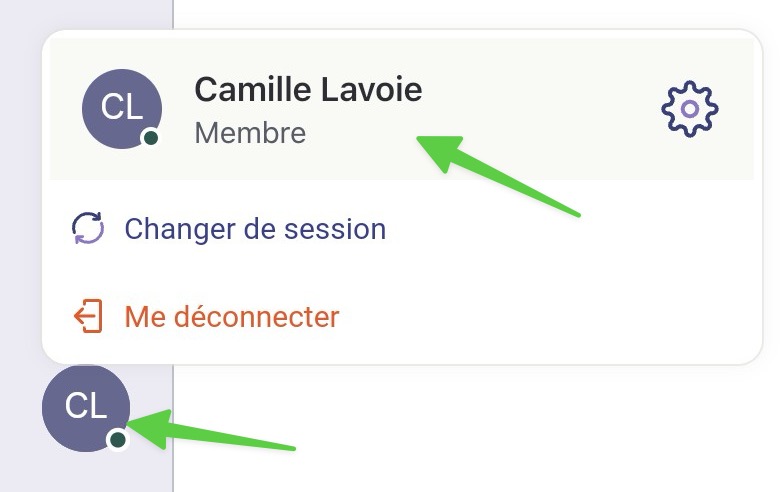
Task: Click the green status dot on sidebar avatar
Action: [x=118, y=440]
